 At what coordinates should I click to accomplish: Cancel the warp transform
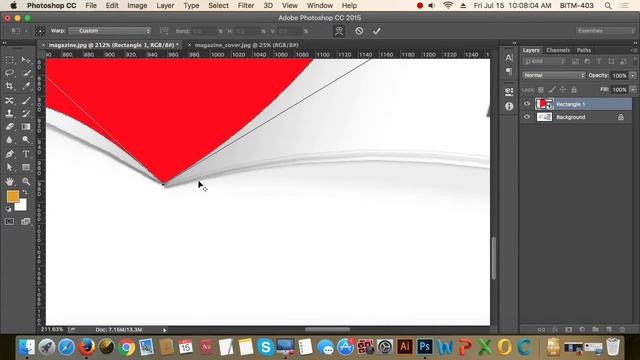pos(359,31)
